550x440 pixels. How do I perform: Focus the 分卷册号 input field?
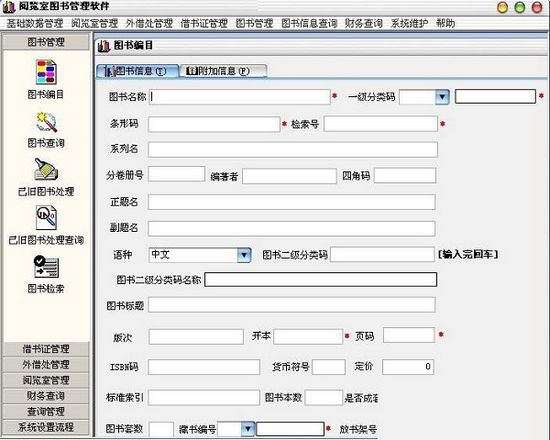click(176, 174)
